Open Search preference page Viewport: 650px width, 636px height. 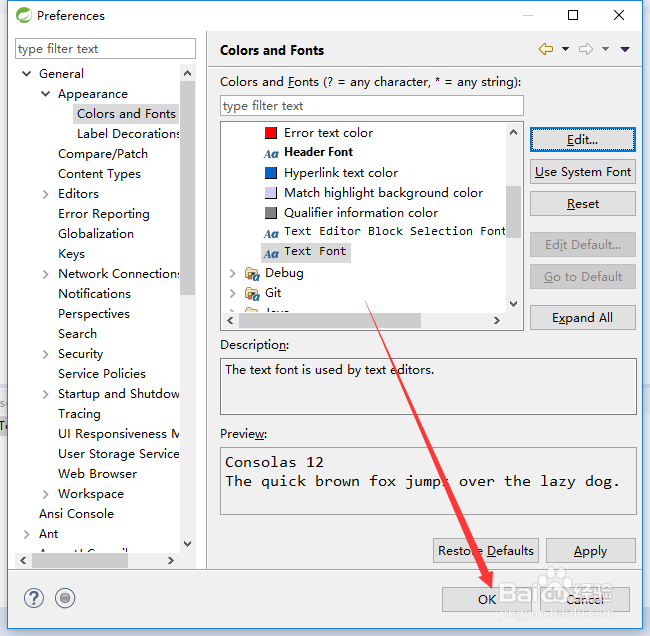(77, 333)
